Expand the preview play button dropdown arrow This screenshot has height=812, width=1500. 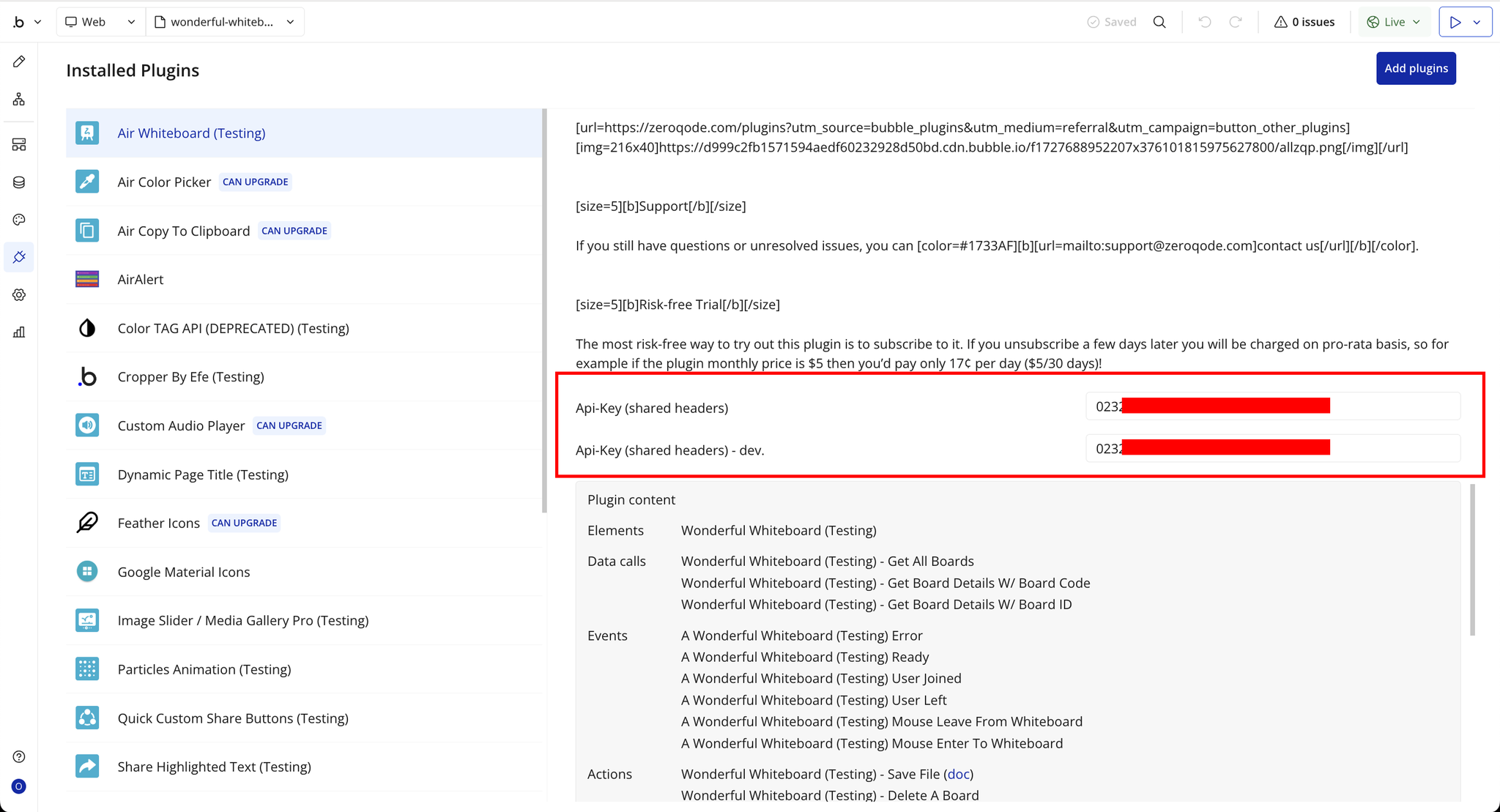pyautogui.click(x=1477, y=22)
